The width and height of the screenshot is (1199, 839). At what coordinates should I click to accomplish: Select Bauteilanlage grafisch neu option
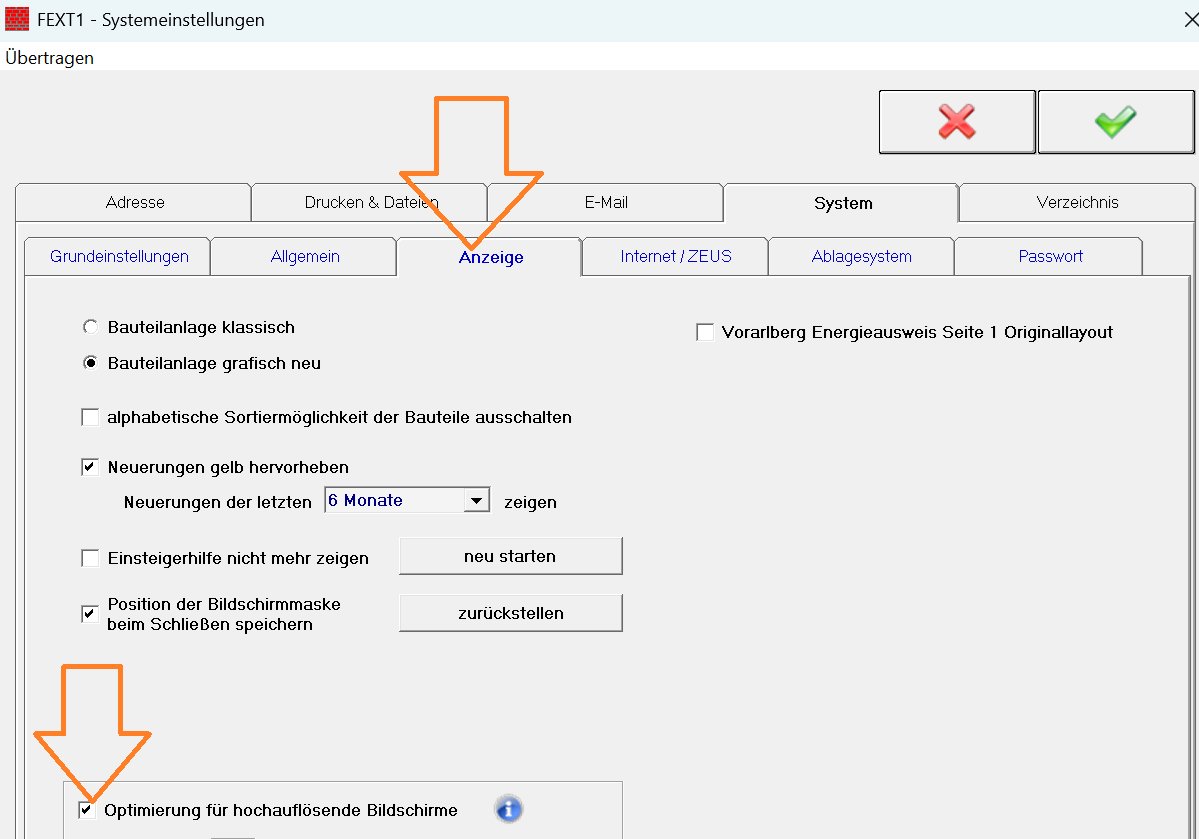coord(90,363)
